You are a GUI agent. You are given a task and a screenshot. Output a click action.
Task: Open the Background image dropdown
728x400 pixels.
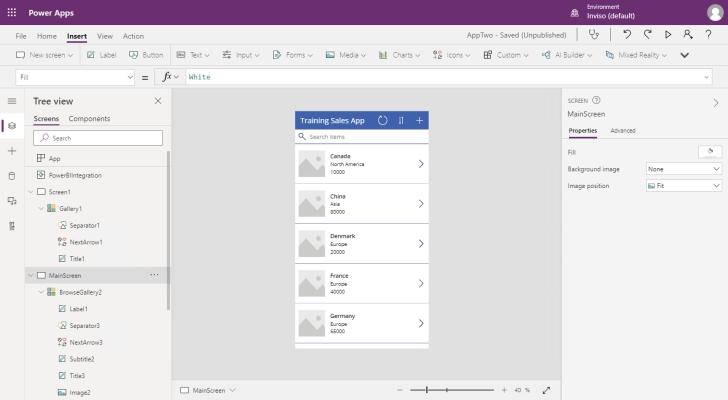(x=683, y=169)
